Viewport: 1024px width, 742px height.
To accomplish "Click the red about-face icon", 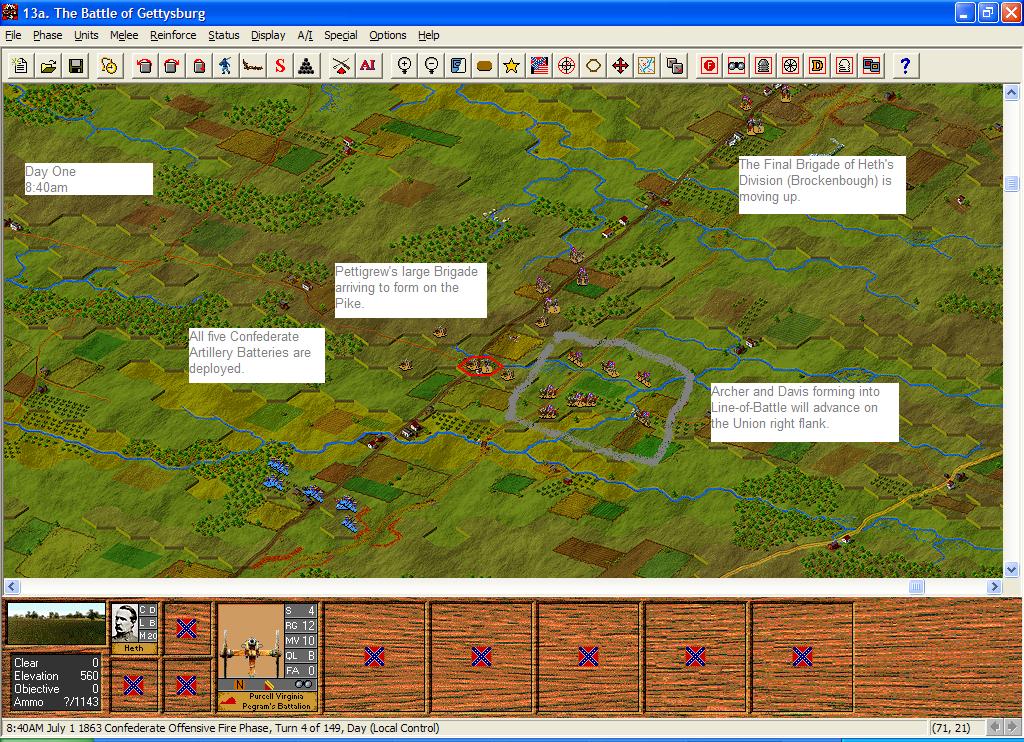I will (199, 65).
